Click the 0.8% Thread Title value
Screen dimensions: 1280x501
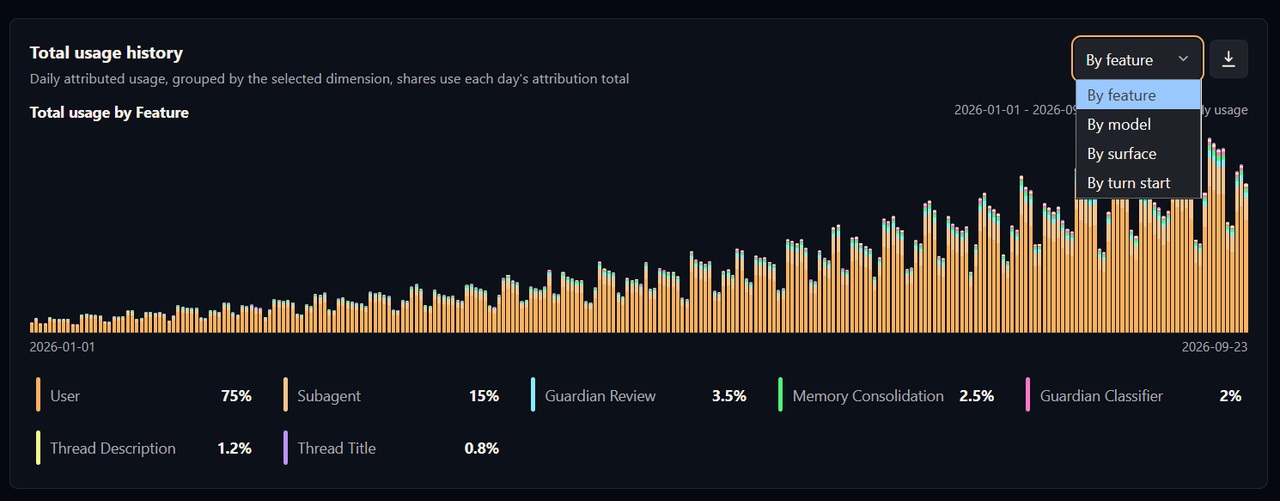(481, 448)
